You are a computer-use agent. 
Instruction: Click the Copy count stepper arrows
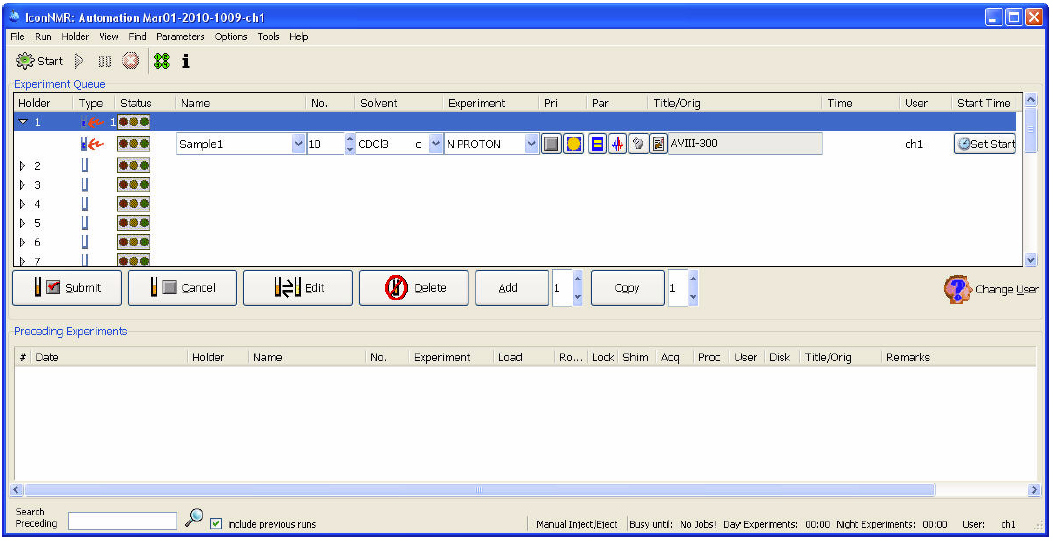click(x=693, y=288)
